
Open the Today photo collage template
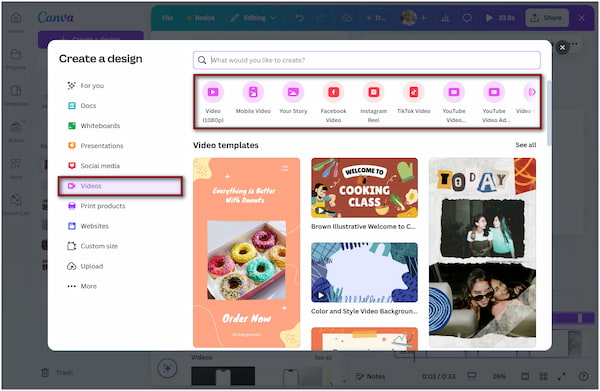coord(482,253)
